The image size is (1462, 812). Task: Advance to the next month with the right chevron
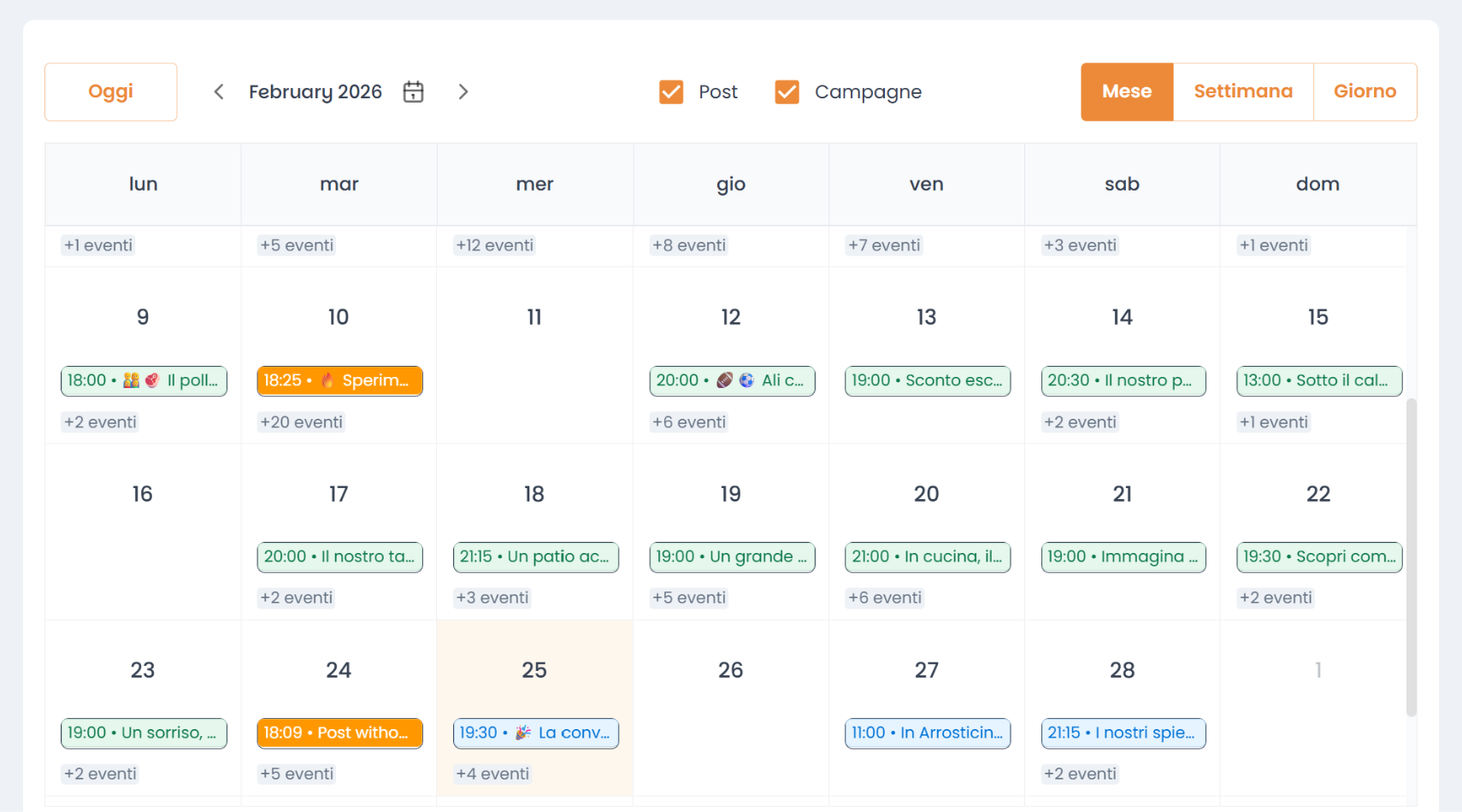click(x=463, y=91)
